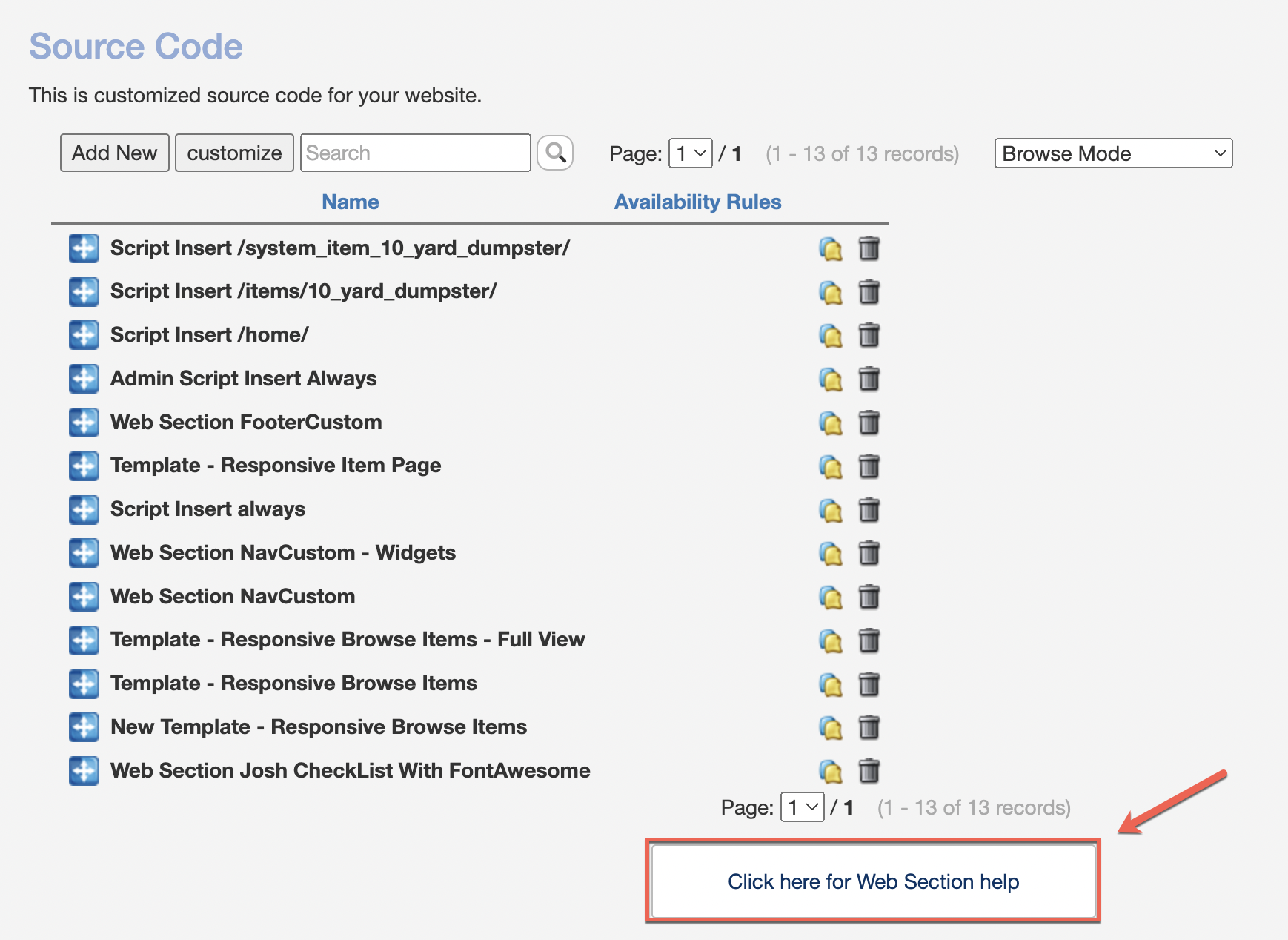Sort by Availability Rules column header
The height and width of the screenshot is (940, 1288).
tap(697, 202)
